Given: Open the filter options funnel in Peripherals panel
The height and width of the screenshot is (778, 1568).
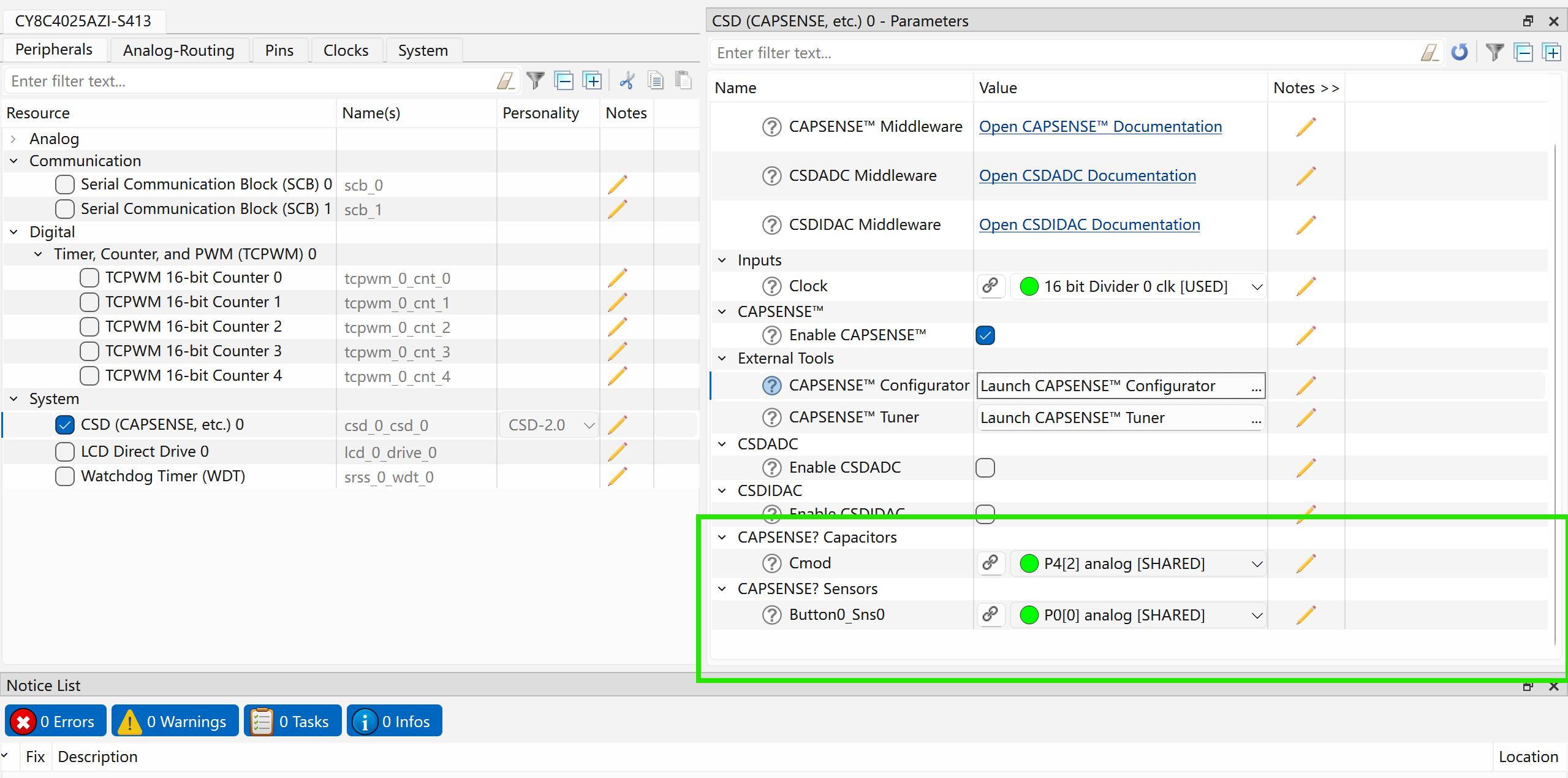Looking at the screenshot, I should (x=535, y=81).
